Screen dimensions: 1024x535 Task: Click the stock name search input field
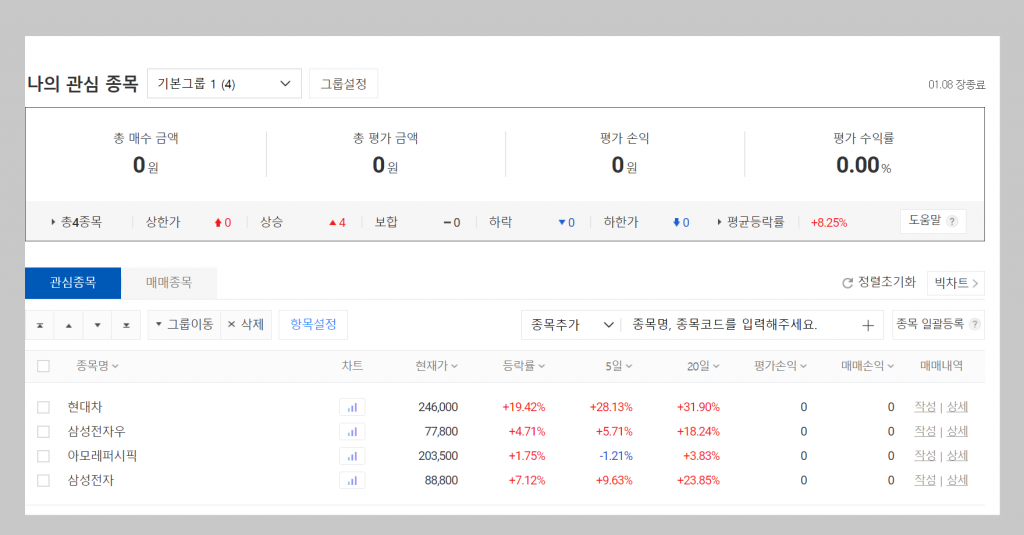(x=738, y=325)
